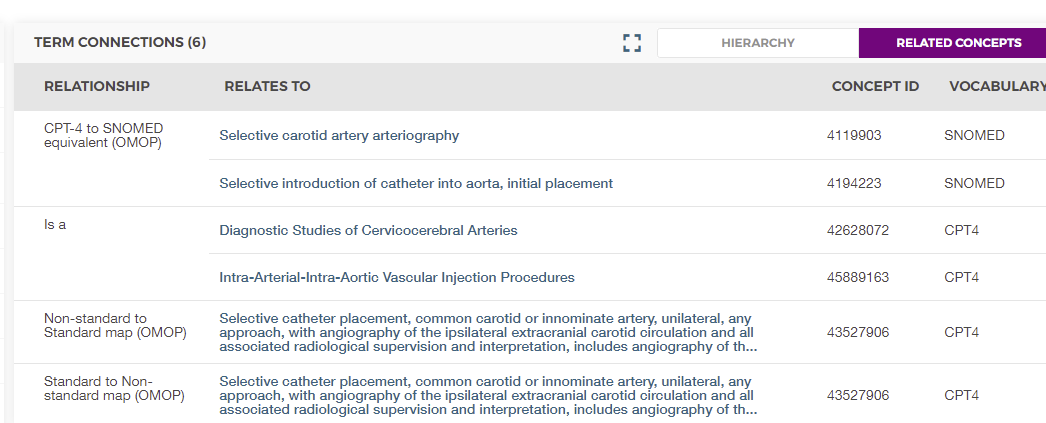Click the 'Is a' relationship cell
Image resolution: width=1046 pixels, height=423 pixels.
pyautogui.click(x=55, y=225)
